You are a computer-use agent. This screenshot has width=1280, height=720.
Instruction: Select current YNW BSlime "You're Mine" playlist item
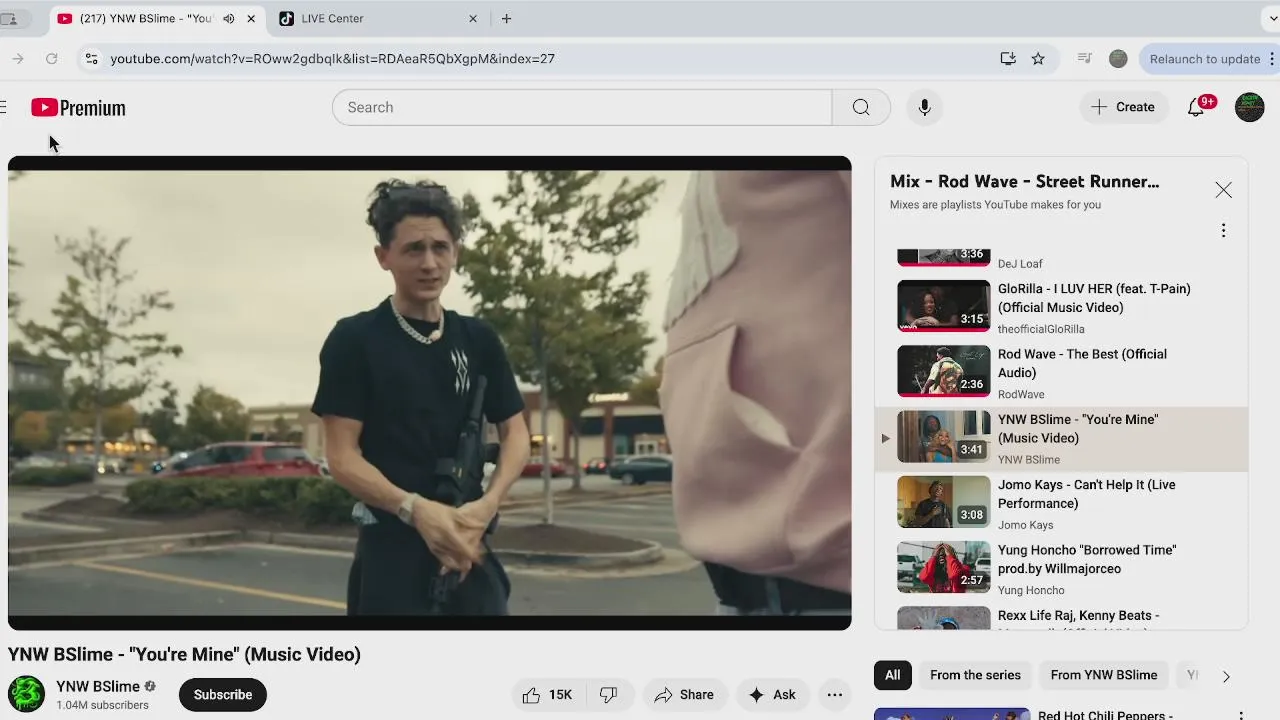1061,439
